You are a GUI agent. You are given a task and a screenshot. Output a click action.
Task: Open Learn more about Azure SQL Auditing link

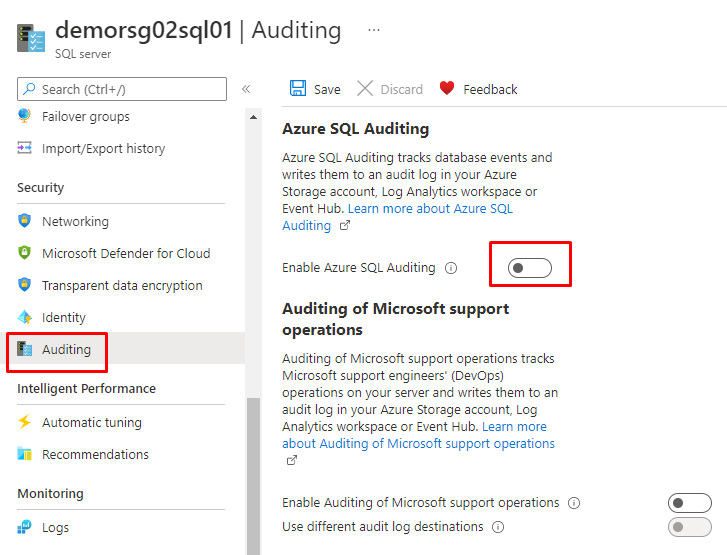click(430, 209)
